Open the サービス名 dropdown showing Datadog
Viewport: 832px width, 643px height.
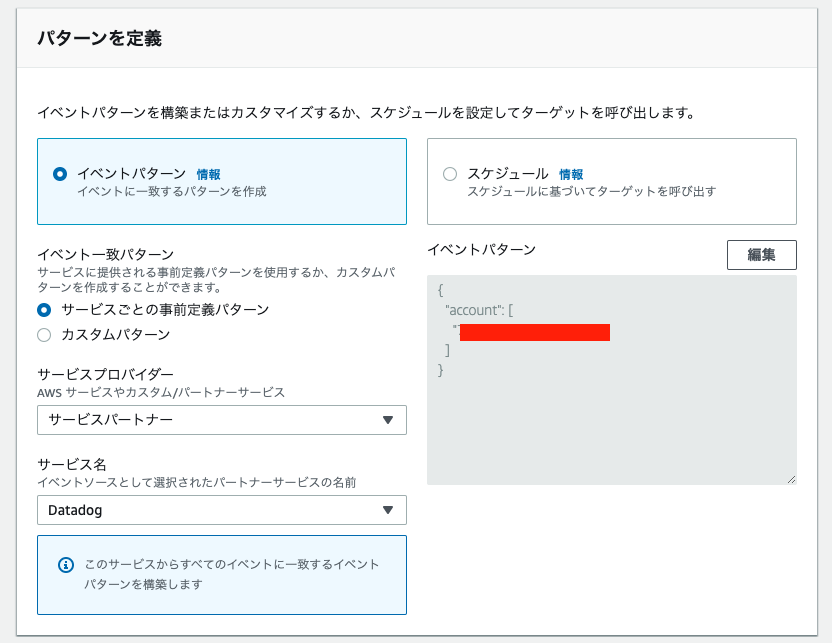221,510
